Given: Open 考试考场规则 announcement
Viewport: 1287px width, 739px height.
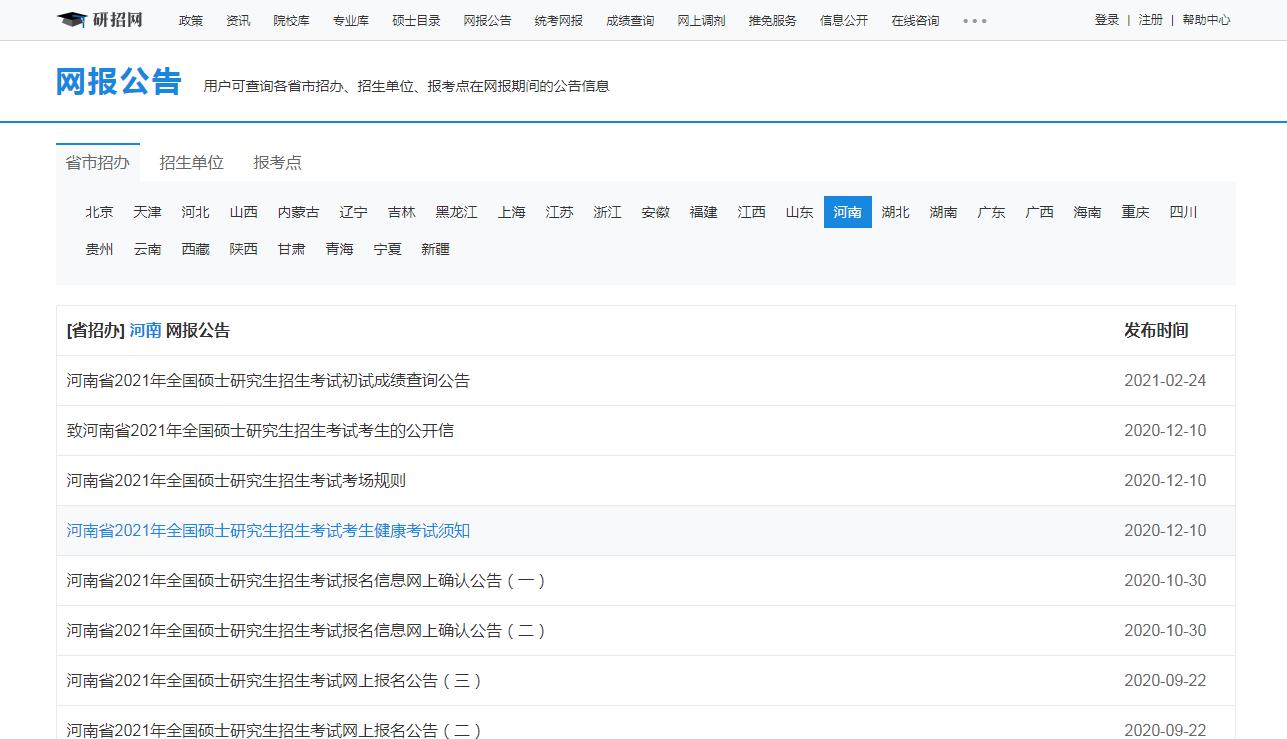Looking at the screenshot, I should tap(236, 481).
